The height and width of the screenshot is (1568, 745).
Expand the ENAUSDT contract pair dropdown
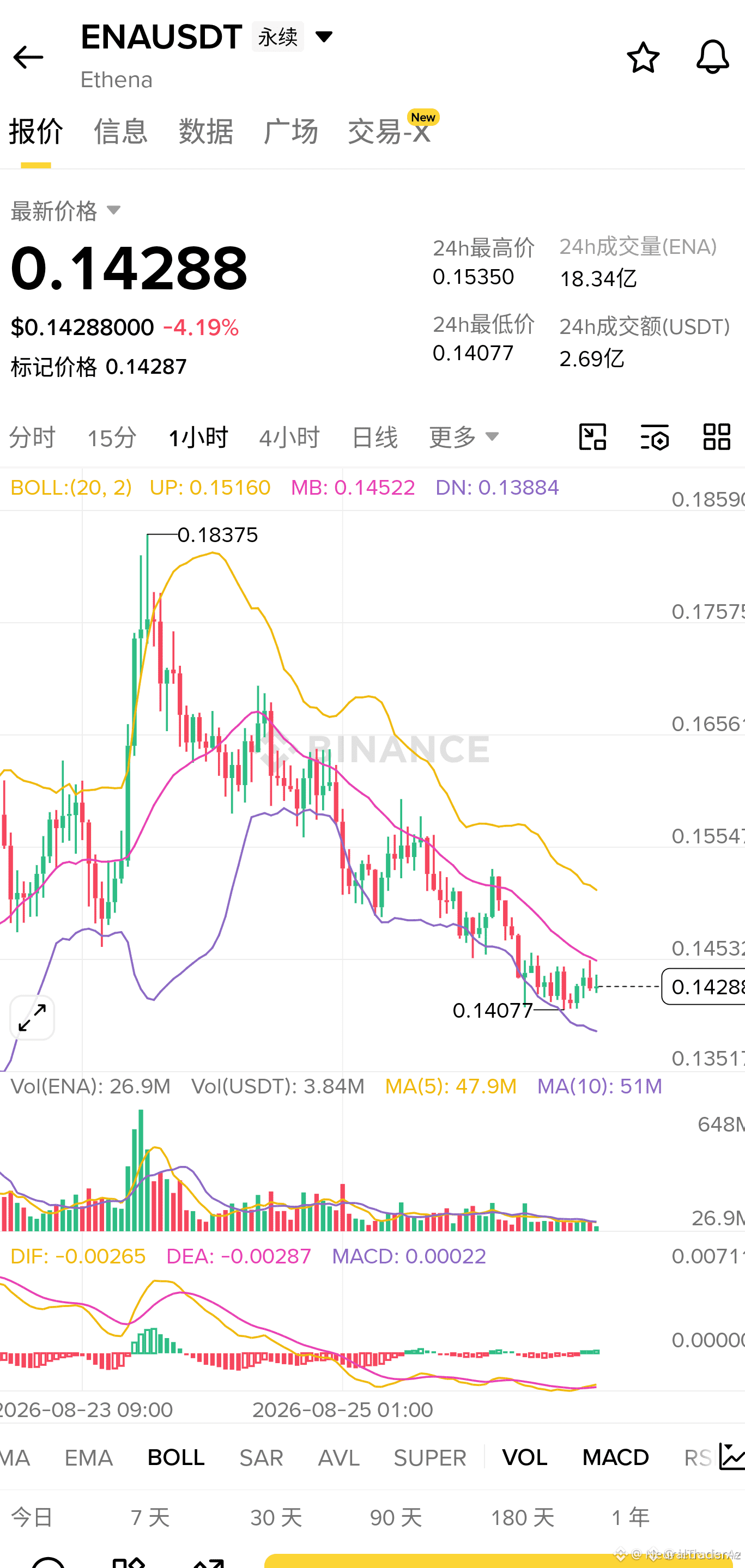pyautogui.click(x=324, y=37)
